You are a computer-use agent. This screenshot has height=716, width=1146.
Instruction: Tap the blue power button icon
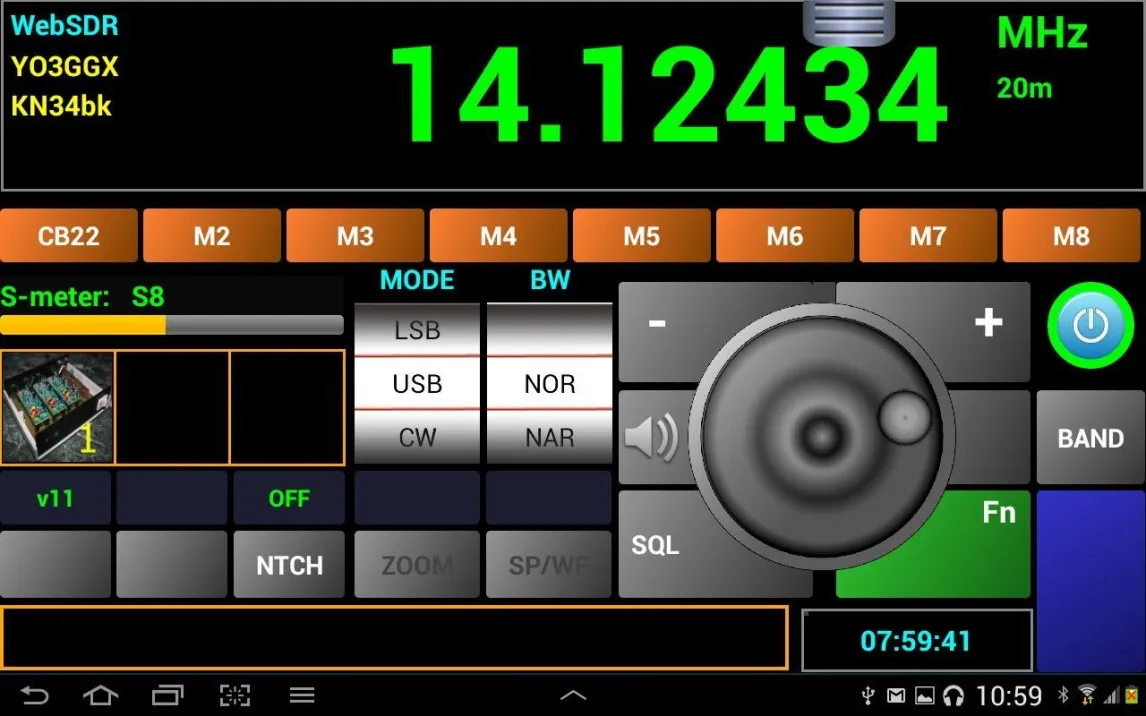(x=1090, y=325)
